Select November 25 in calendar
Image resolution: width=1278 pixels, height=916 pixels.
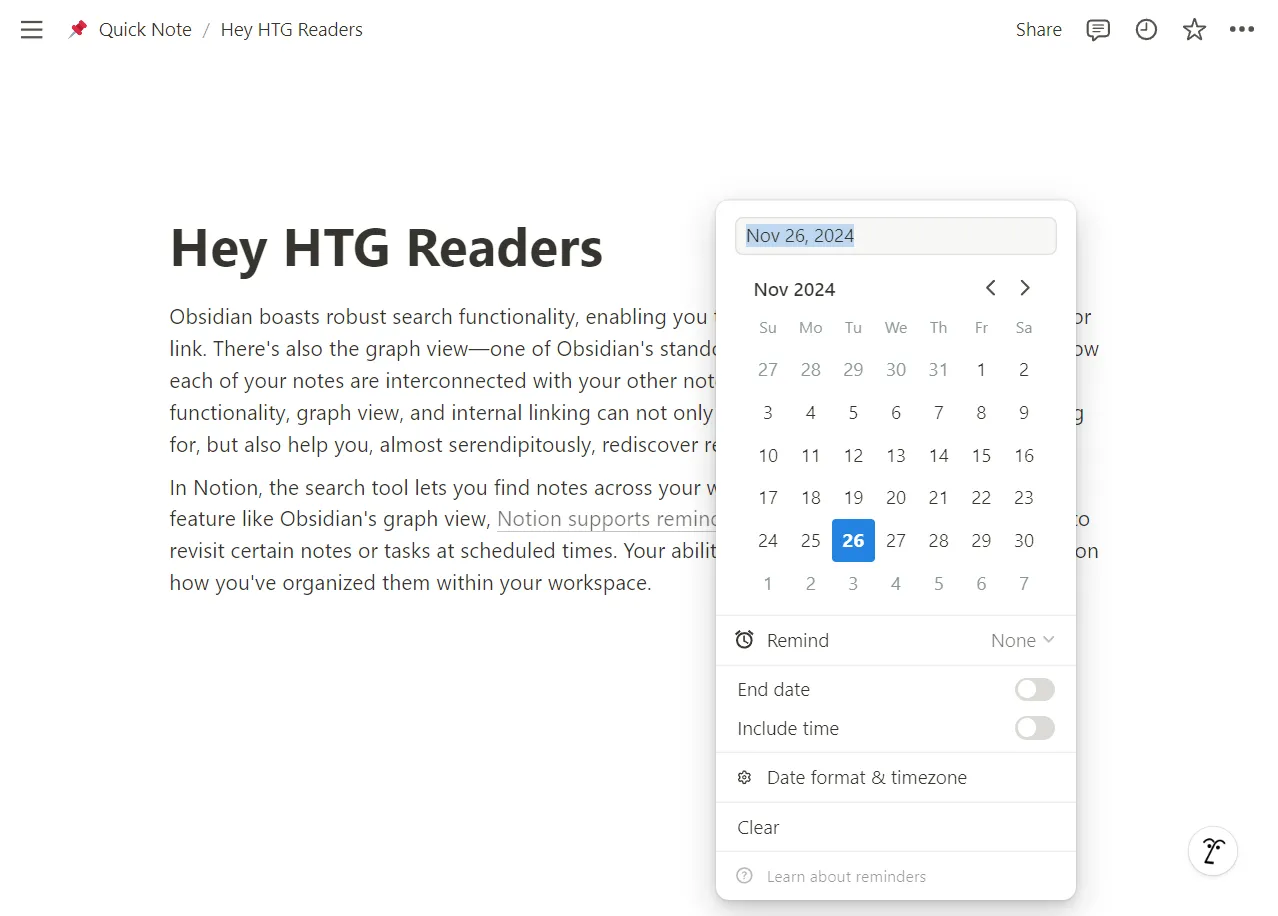811,540
